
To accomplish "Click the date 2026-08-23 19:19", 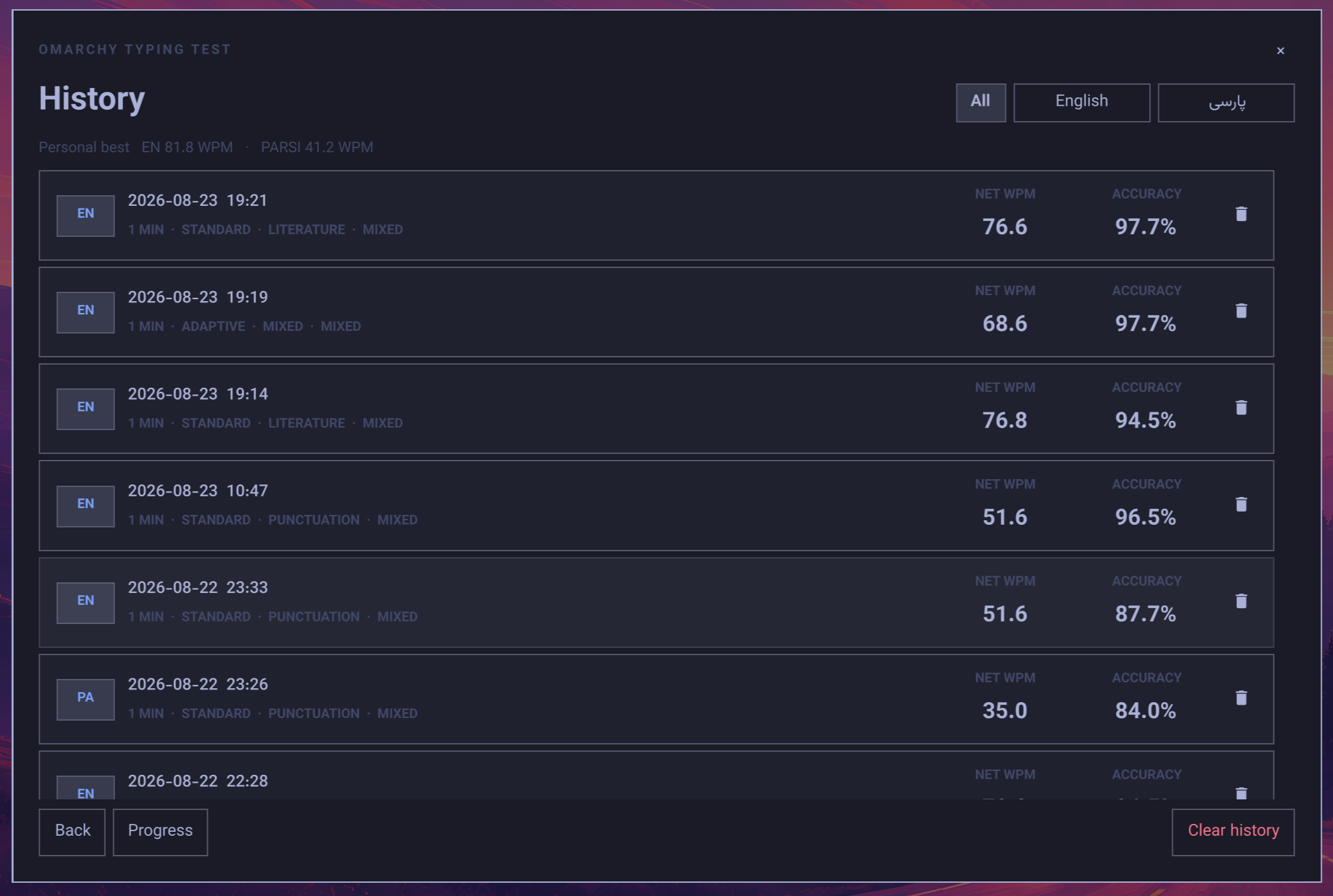I will 197,297.
